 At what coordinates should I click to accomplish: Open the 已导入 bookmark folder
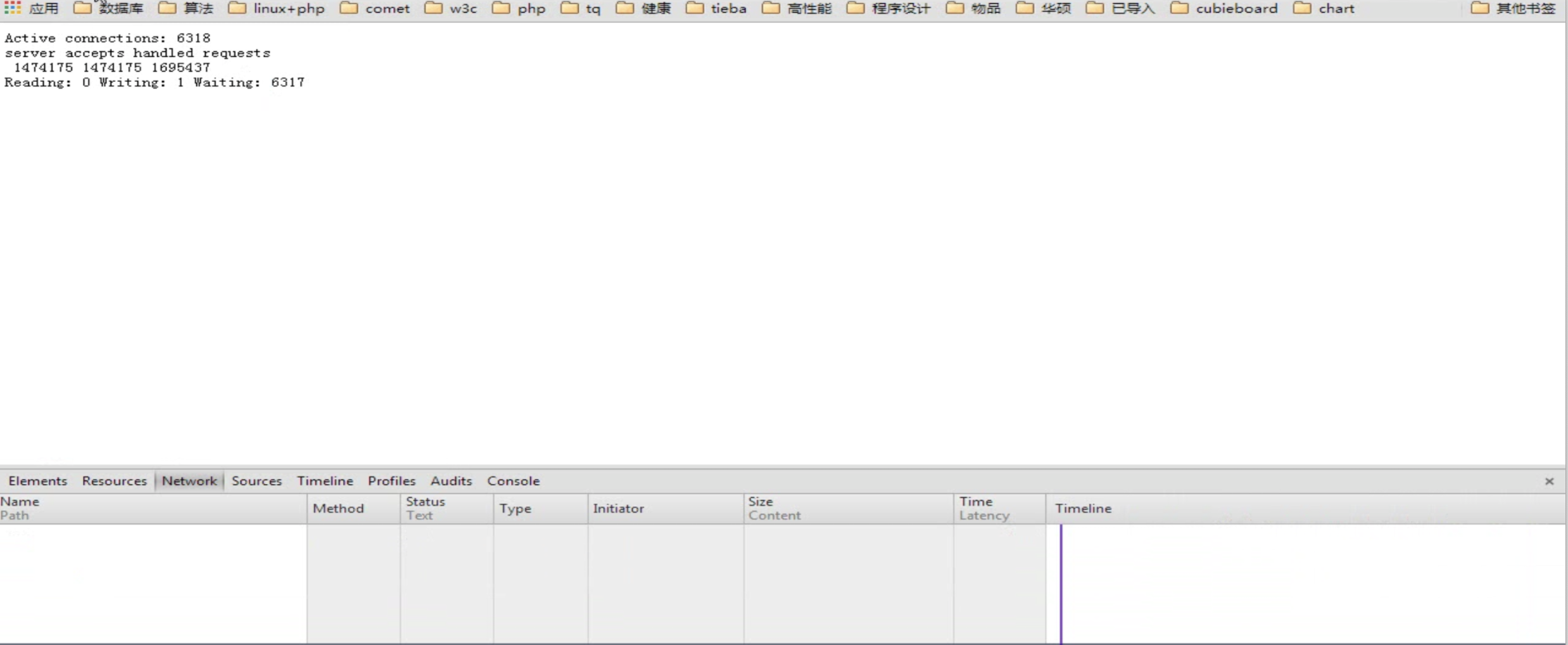pos(1120,8)
